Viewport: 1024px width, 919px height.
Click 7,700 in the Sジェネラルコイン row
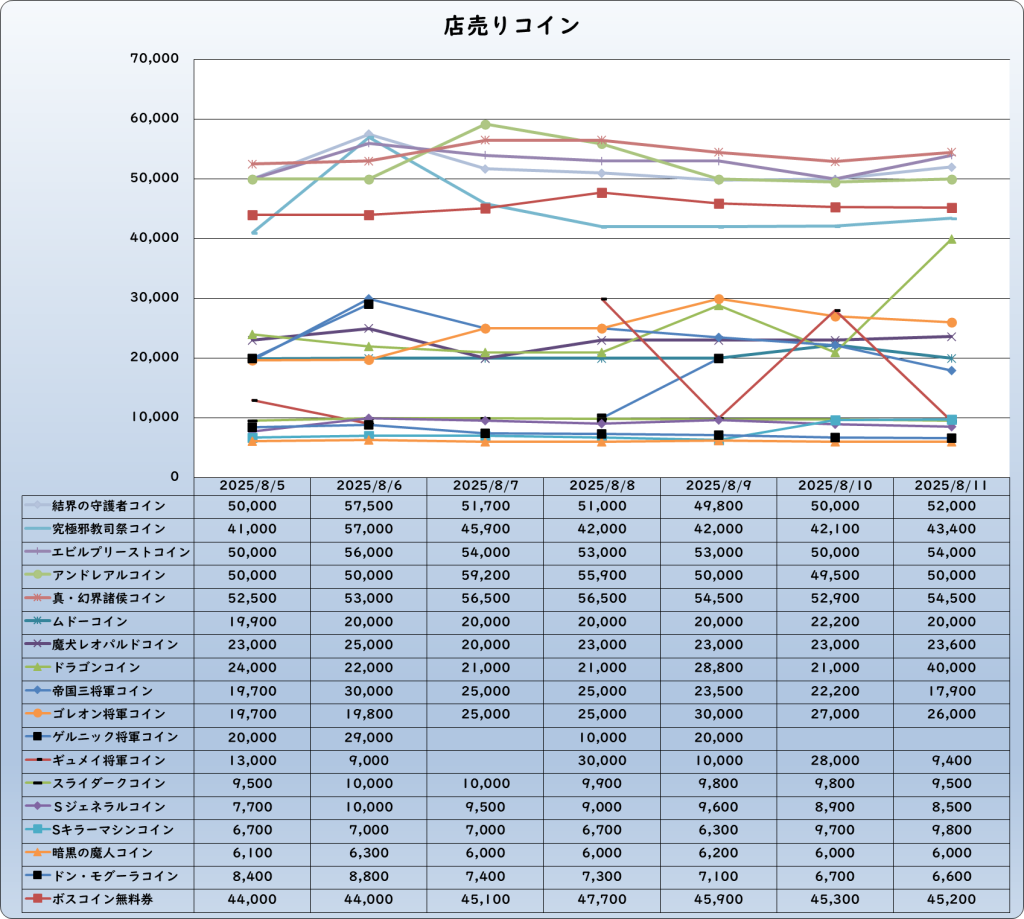(x=252, y=807)
